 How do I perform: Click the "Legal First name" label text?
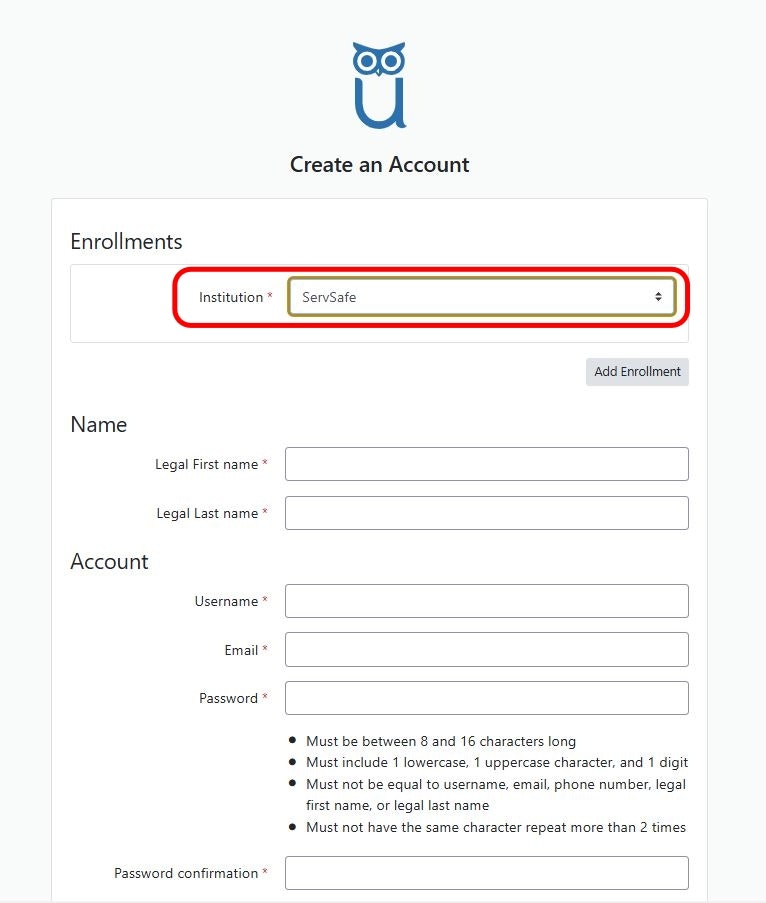click(x=207, y=464)
